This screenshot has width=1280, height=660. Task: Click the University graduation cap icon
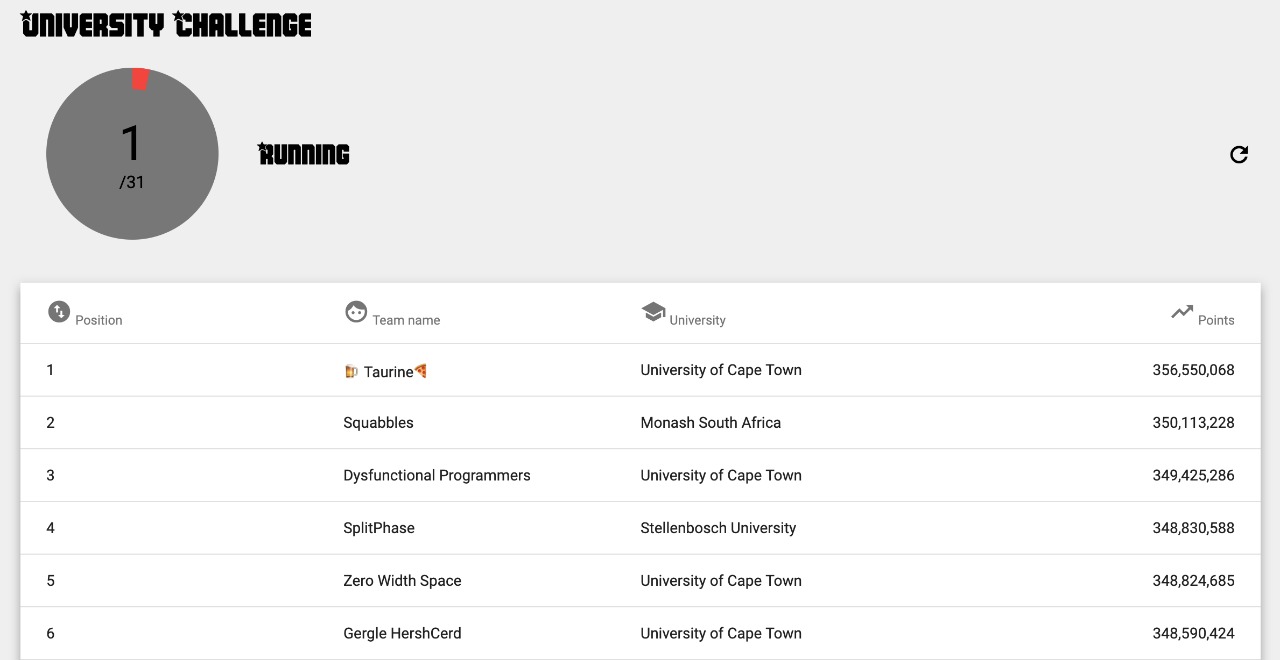653,312
